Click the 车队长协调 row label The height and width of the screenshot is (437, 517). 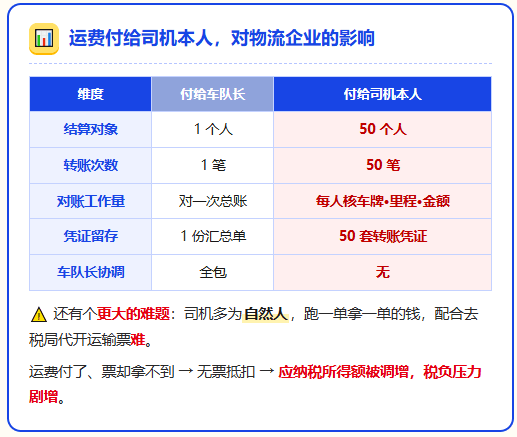[90, 272]
